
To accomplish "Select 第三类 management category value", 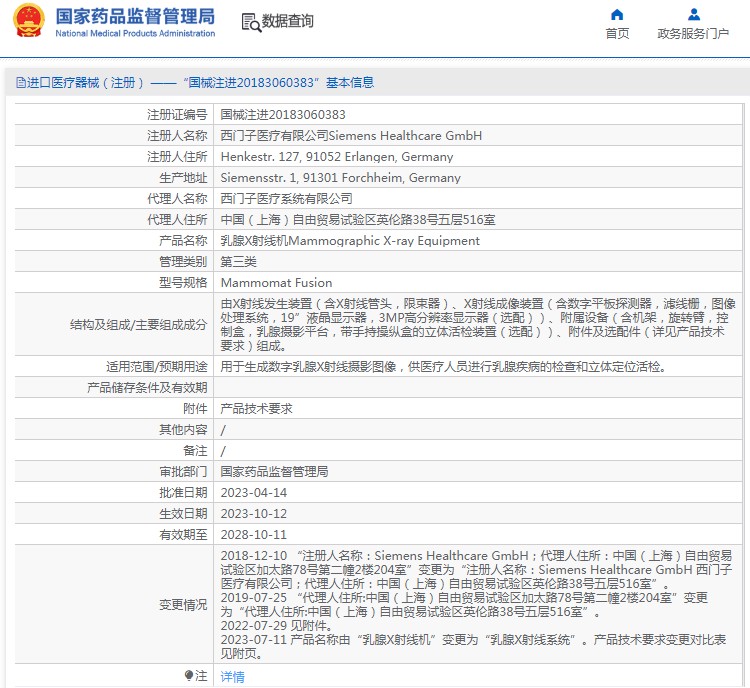I will coord(238,262).
